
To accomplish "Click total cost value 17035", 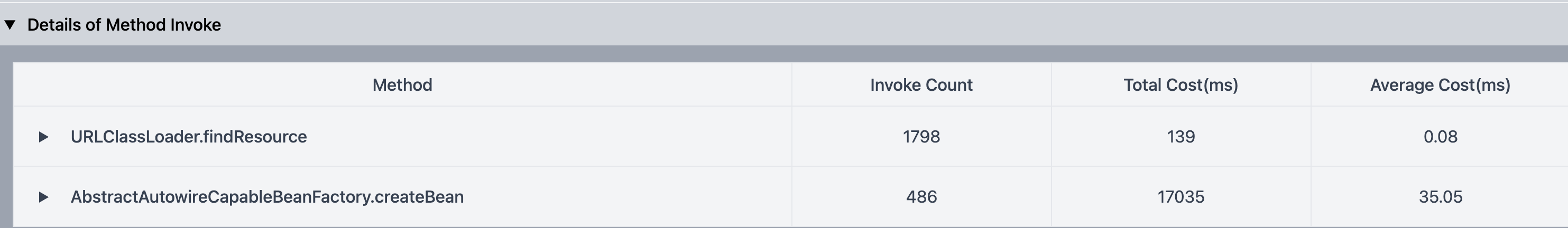I will tap(1180, 197).
